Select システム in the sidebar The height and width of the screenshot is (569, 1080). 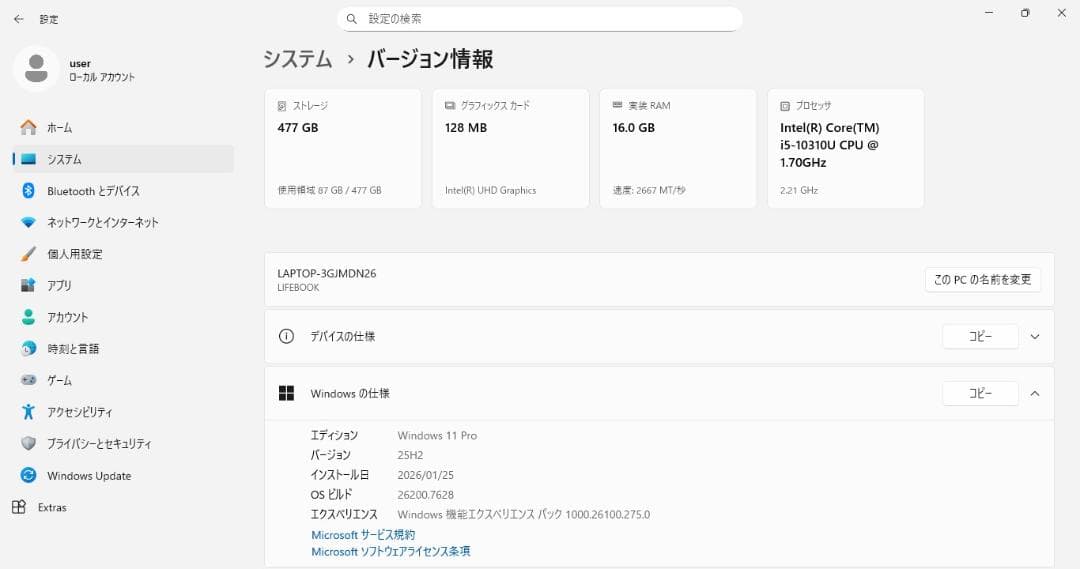click(x=123, y=159)
